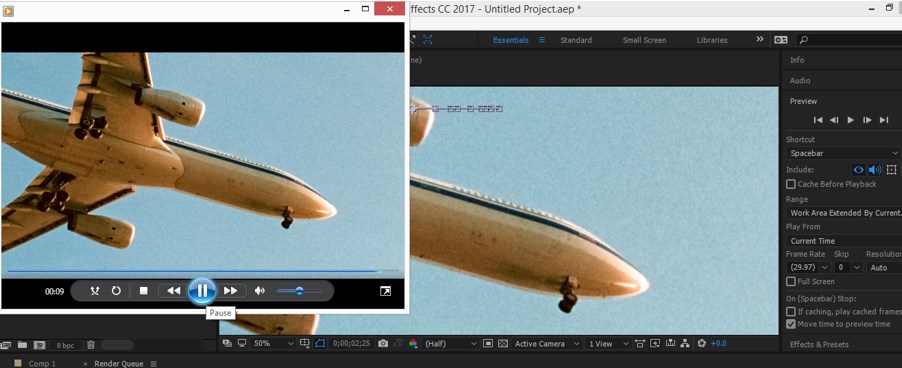Open the Timeline button in viewer
This screenshot has height=368, width=902.
coord(670,343)
